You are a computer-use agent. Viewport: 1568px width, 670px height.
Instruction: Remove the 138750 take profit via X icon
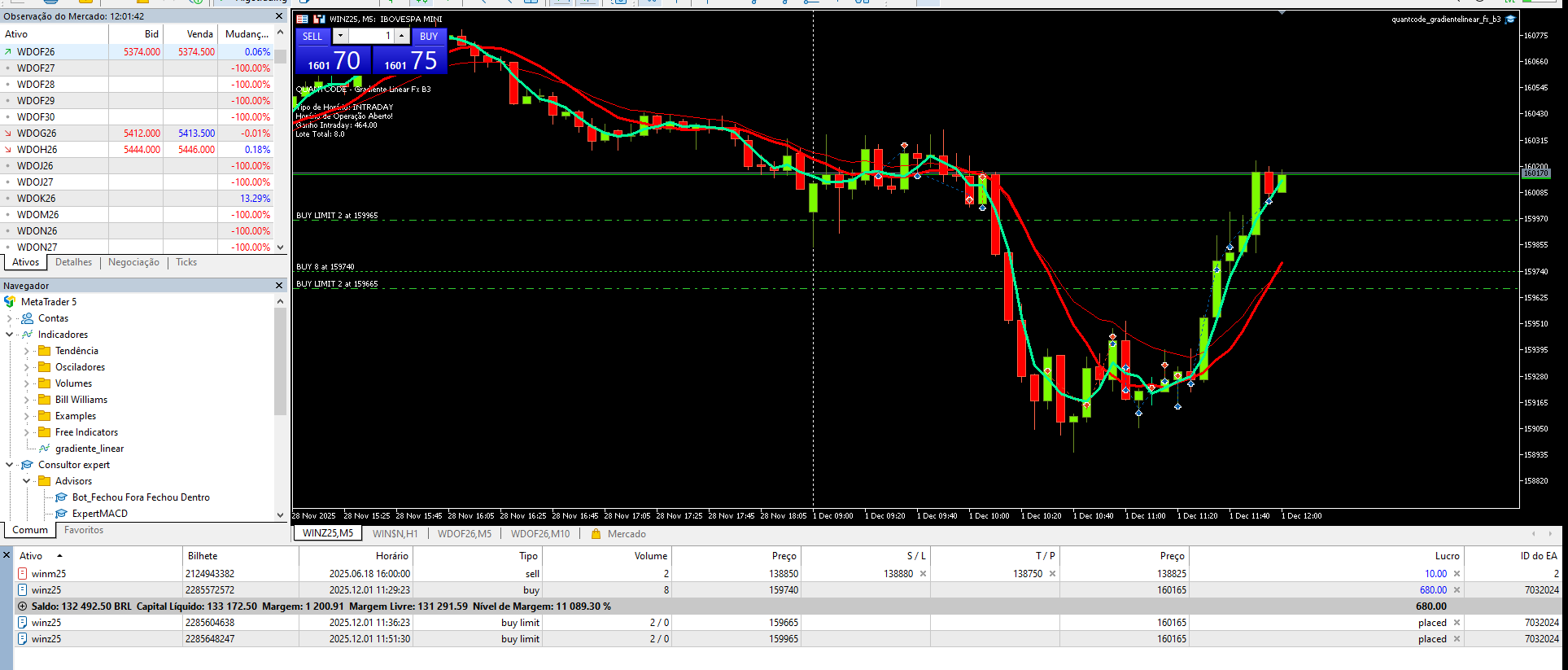click(x=1052, y=574)
